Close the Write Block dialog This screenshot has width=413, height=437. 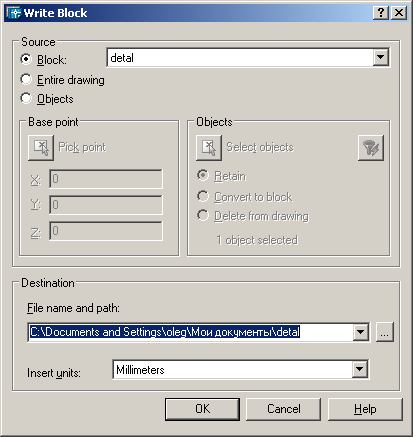399,13
